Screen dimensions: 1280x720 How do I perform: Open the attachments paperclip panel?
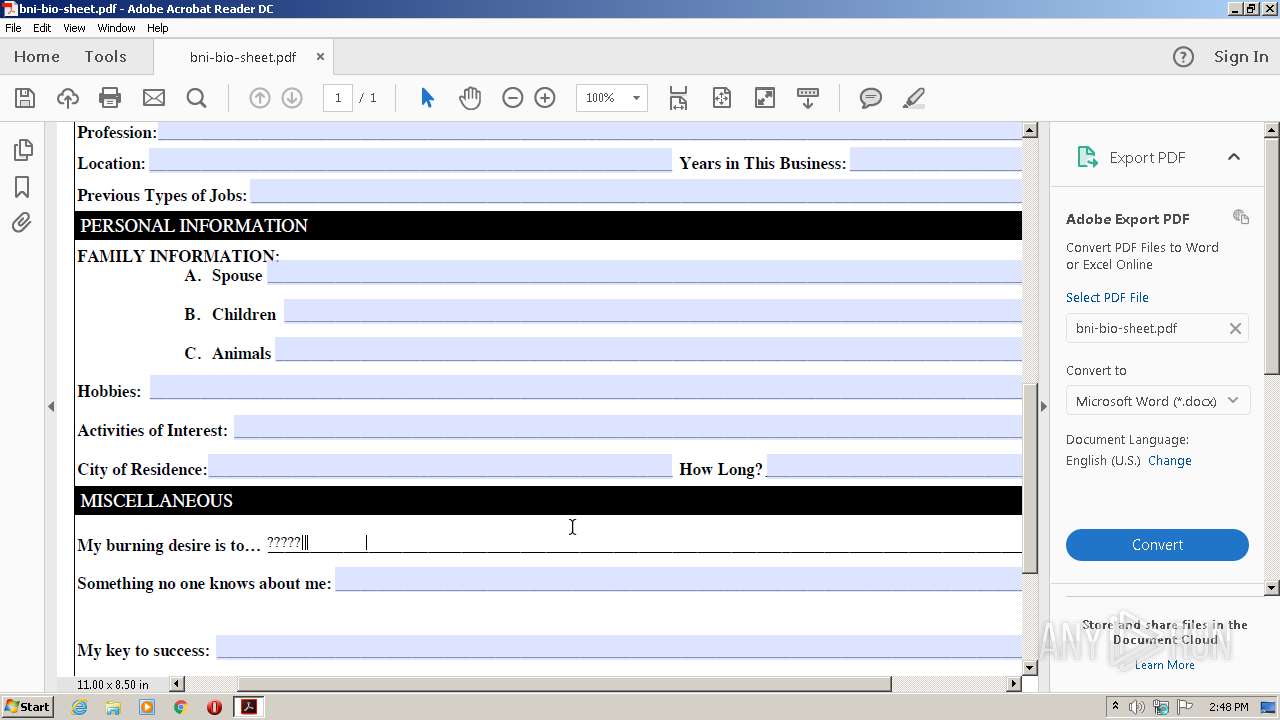tap(22, 223)
